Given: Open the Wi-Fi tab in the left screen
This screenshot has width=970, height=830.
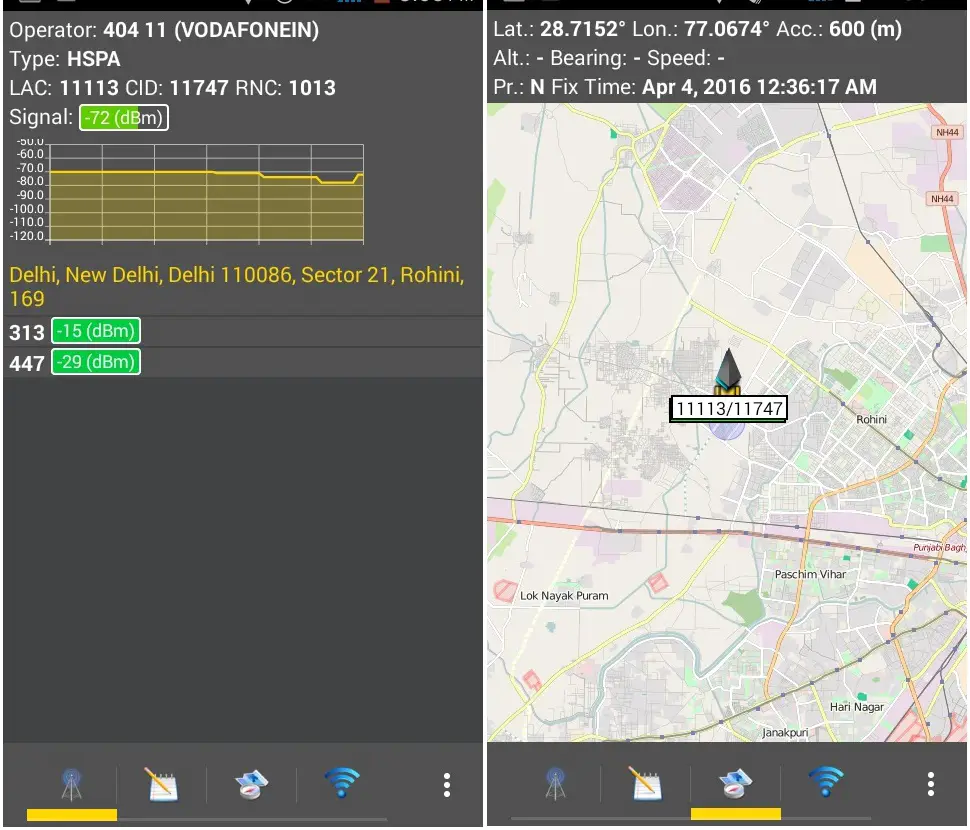Looking at the screenshot, I should pyautogui.click(x=341, y=783).
